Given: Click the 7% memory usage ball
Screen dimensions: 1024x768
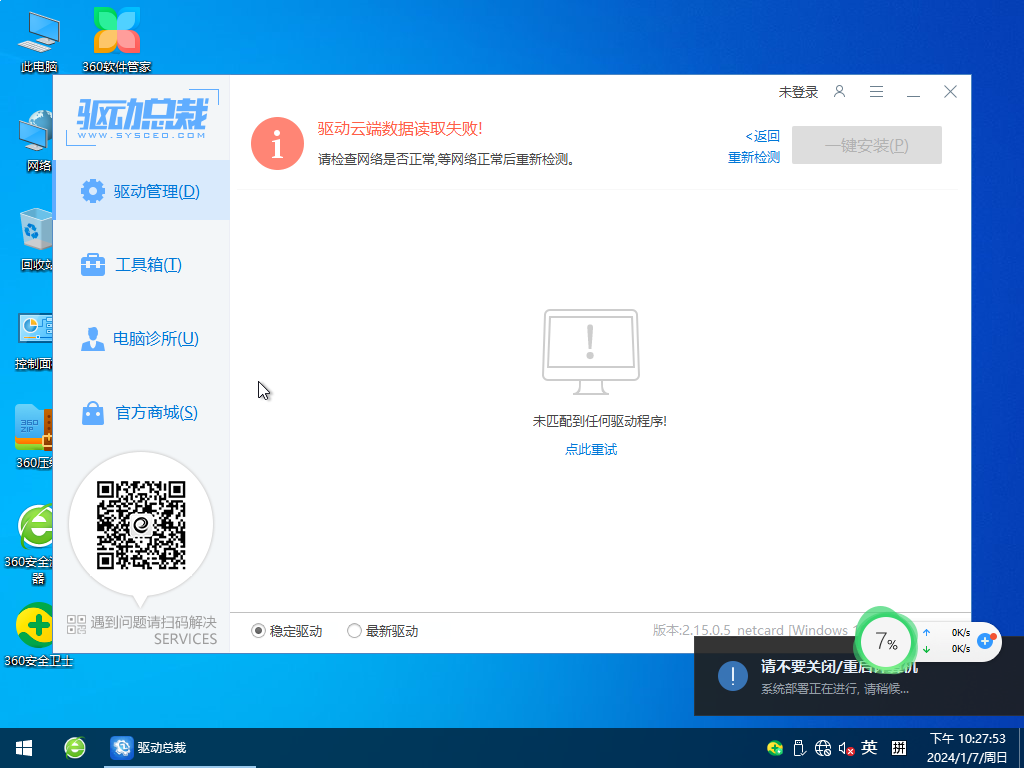Looking at the screenshot, I should pyautogui.click(x=885, y=641).
